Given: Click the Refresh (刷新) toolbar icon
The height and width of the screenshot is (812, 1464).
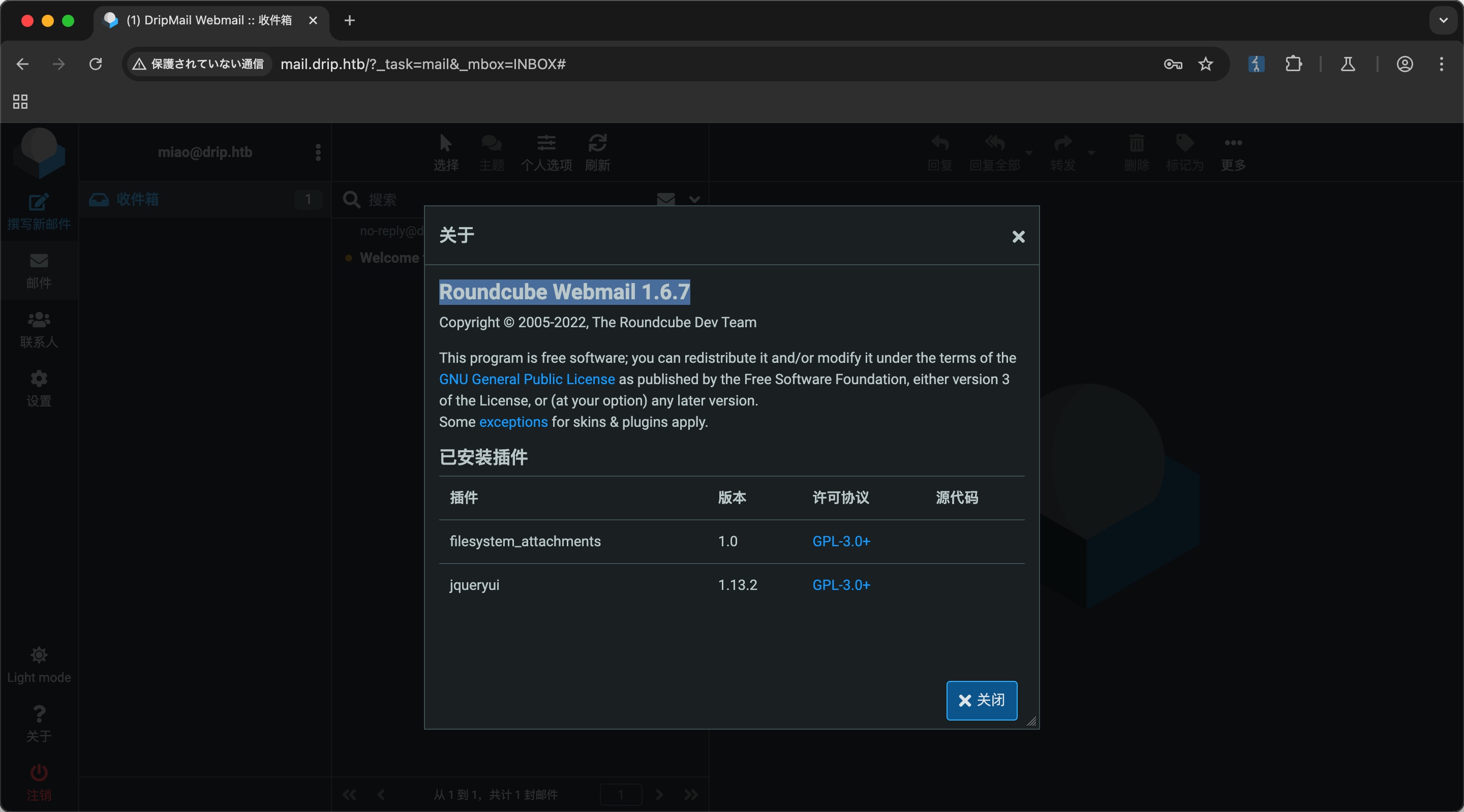Looking at the screenshot, I should click(x=597, y=143).
